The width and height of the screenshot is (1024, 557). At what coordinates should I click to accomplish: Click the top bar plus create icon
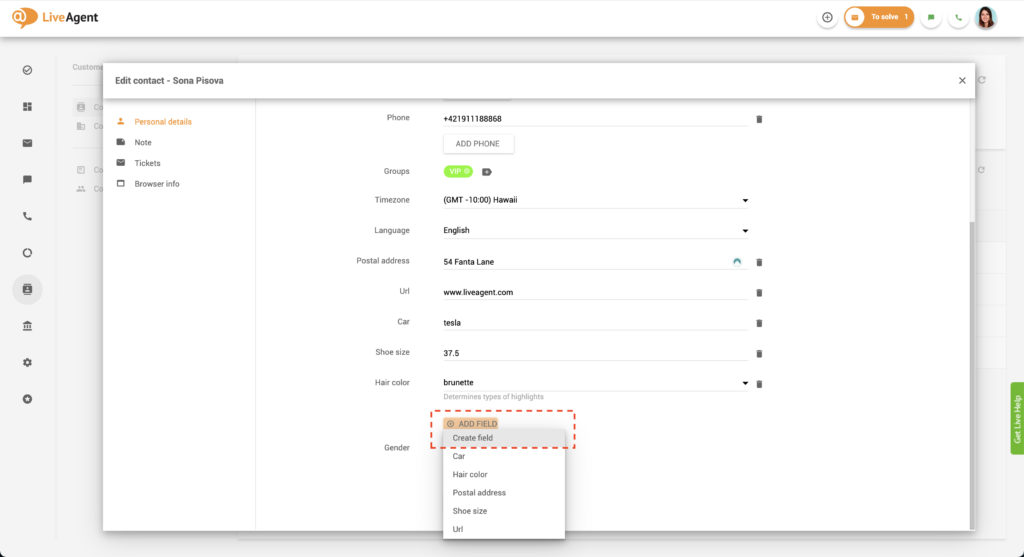[827, 17]
